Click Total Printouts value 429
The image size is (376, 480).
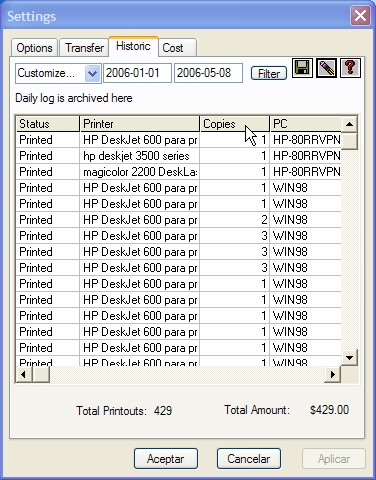coord(163,411)
